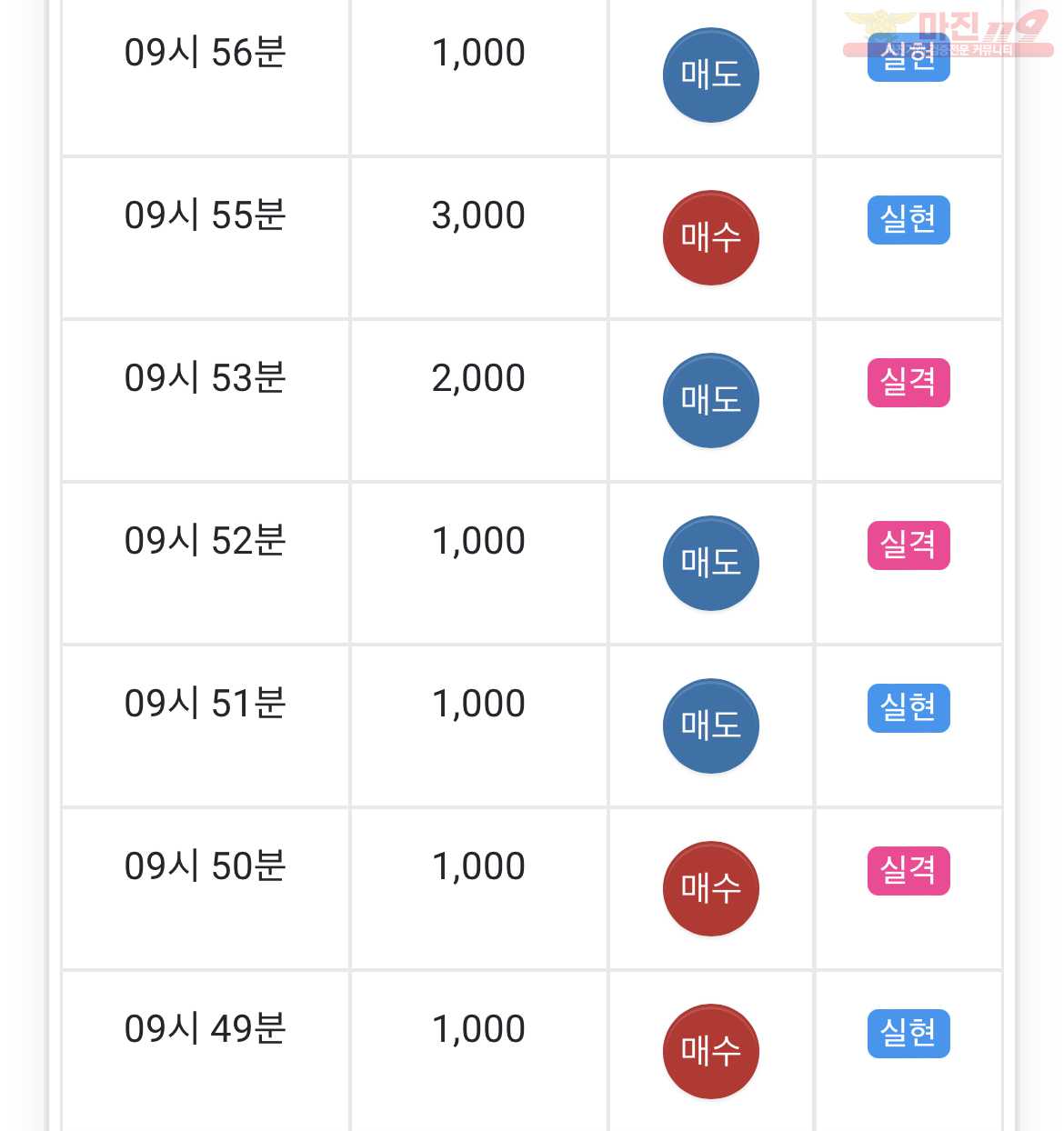Tap the 매수 circle in 09시 49분 row
Screen dimensions: 1064x1131
tap(711, 1051)
